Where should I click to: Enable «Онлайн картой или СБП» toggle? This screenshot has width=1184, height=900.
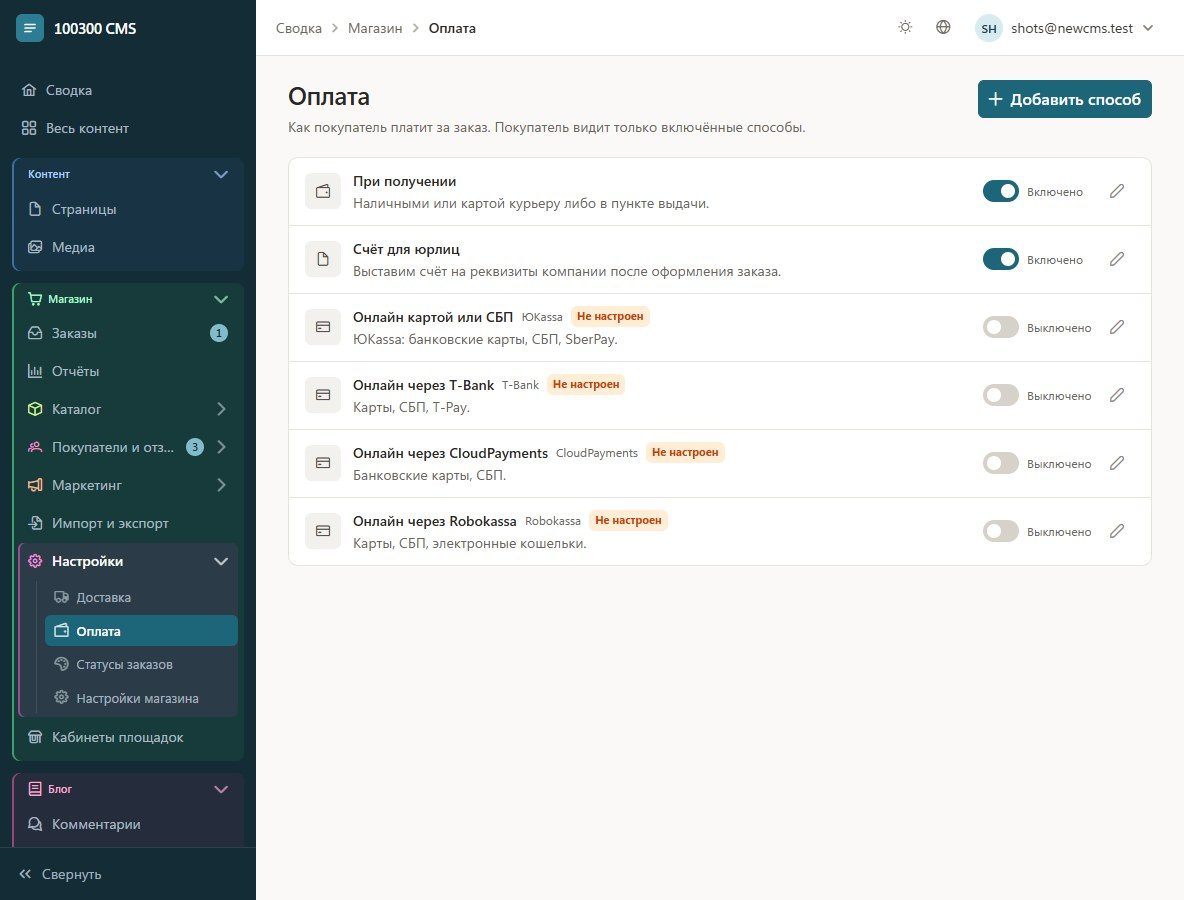[1001, 327]
